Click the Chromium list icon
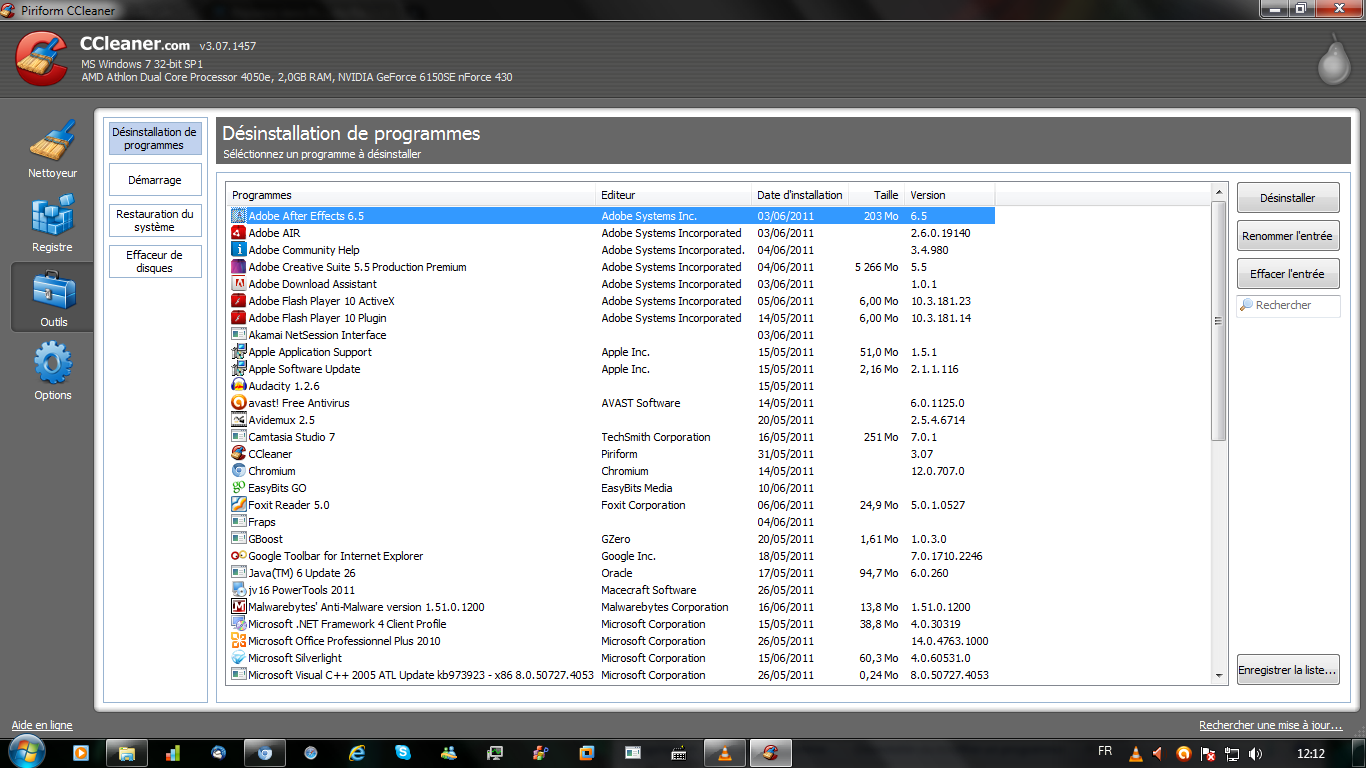The image size is (1366, 768). pos(239,471)
